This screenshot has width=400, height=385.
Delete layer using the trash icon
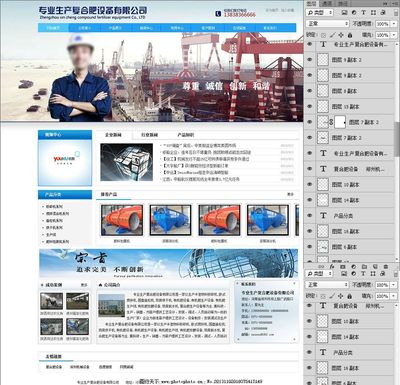coord(386,267)
